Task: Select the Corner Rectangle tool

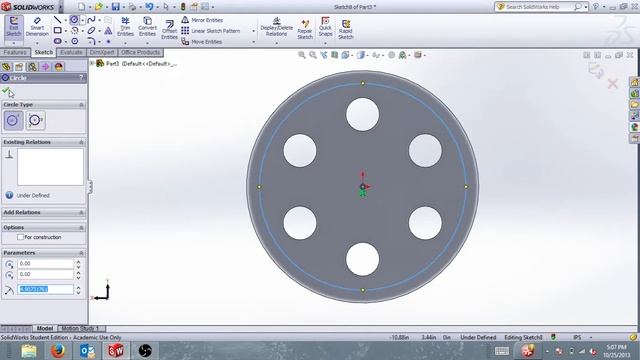Action: coord(58,31)
